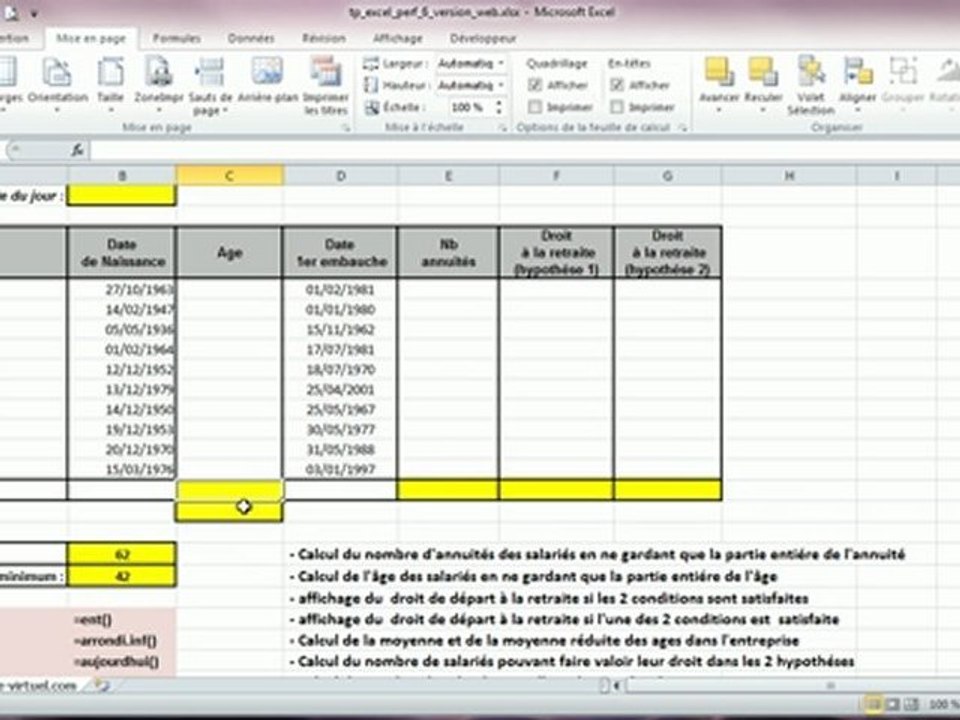The height and width of the screenshot is (720, 960).
Task: Switch to the Formules tab
Action: [x=176, y=38]
